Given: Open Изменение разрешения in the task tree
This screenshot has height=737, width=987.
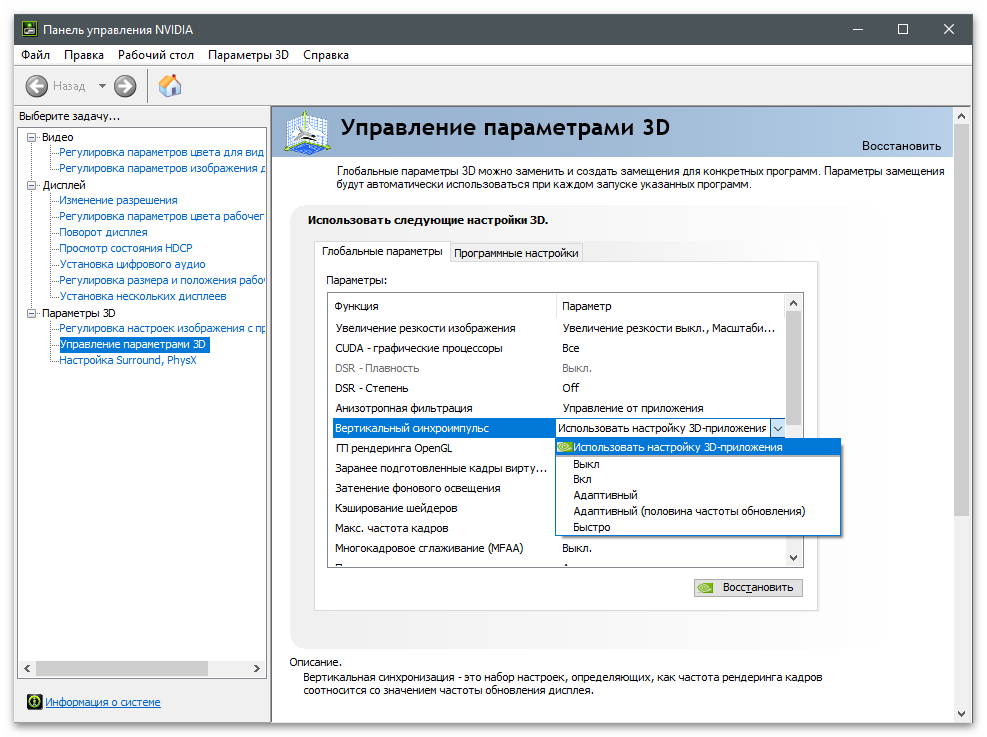Looking at the screenshot, I should coord(118,200).
